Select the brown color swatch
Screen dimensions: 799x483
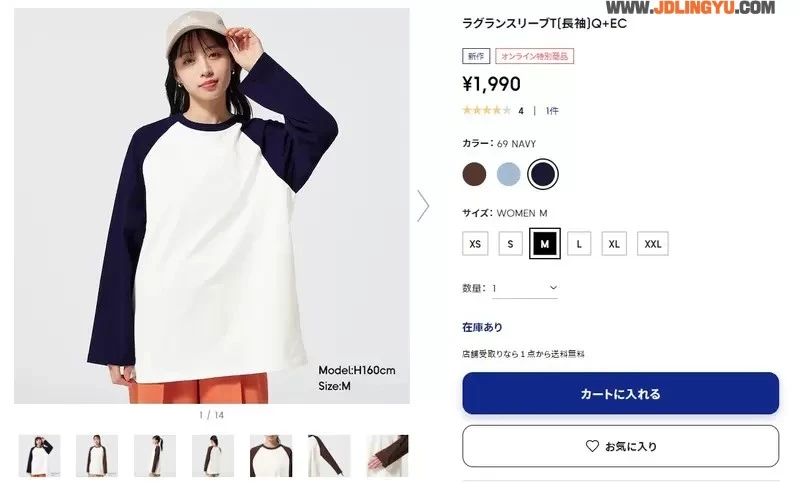tap(474, 174)
